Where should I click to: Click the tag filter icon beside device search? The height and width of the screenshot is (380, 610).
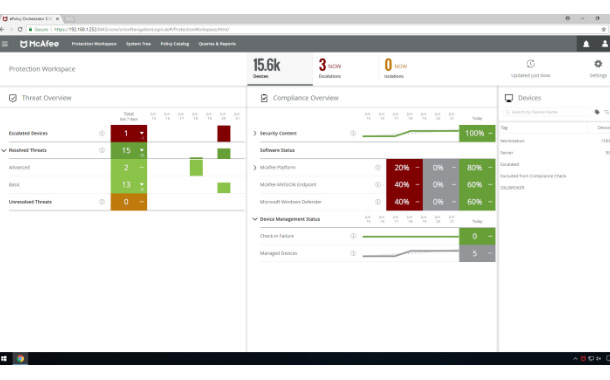tap(597, 112)
